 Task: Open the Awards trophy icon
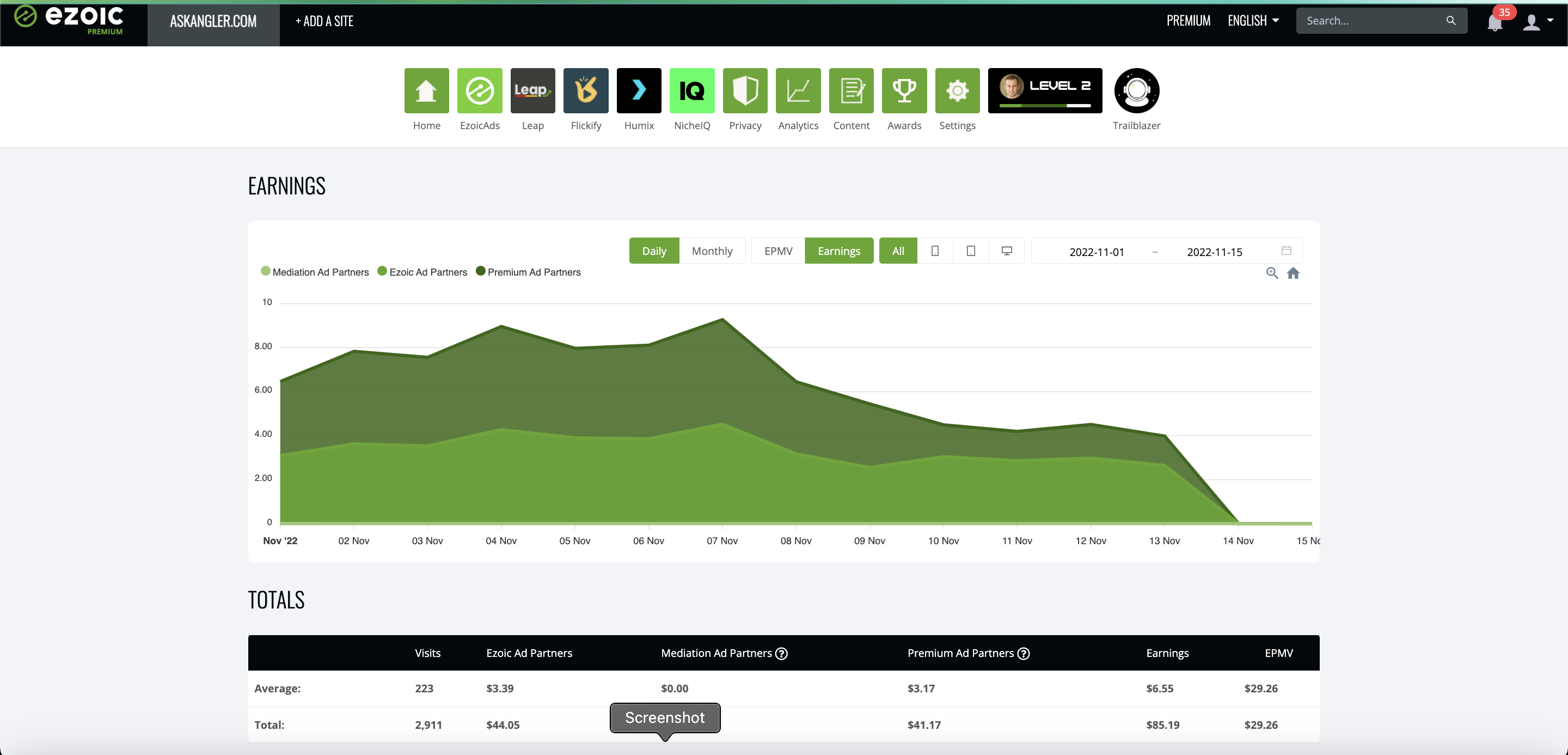point(904,91)
